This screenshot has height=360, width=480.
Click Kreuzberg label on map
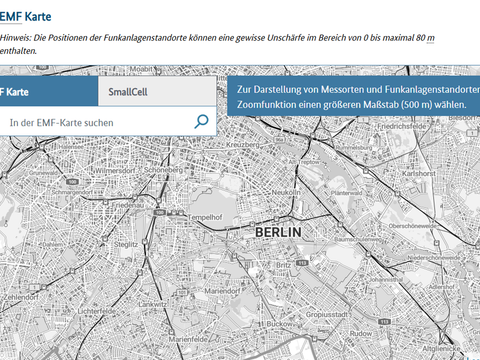point(243,145)
